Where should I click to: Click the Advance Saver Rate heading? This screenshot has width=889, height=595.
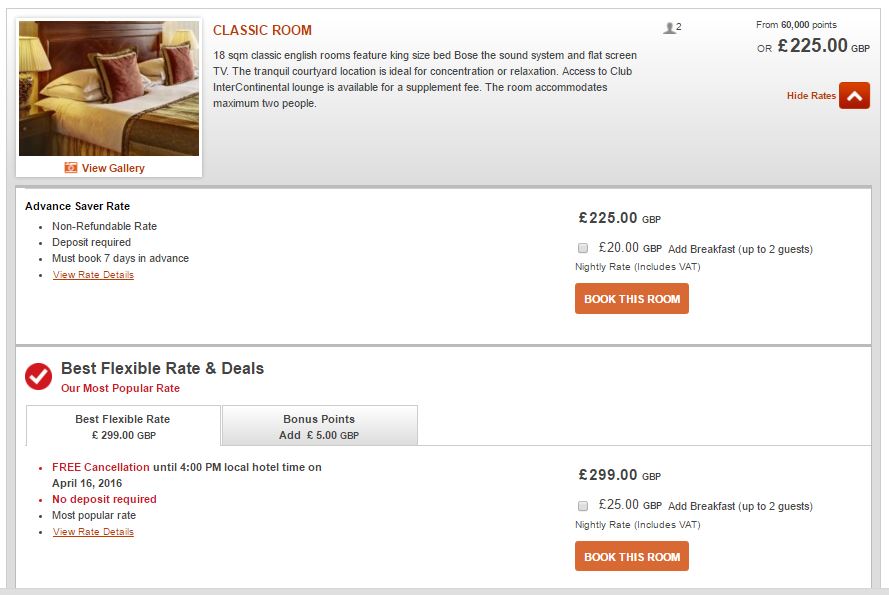(77, 207)
